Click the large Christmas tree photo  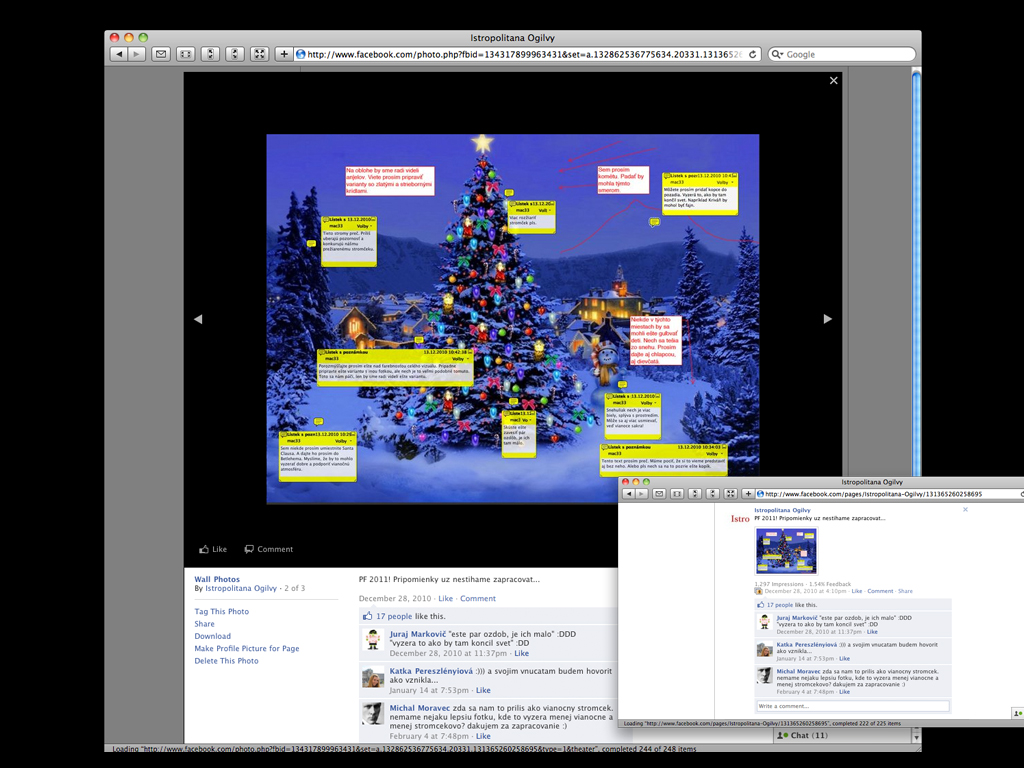click(x=513, y=319)
